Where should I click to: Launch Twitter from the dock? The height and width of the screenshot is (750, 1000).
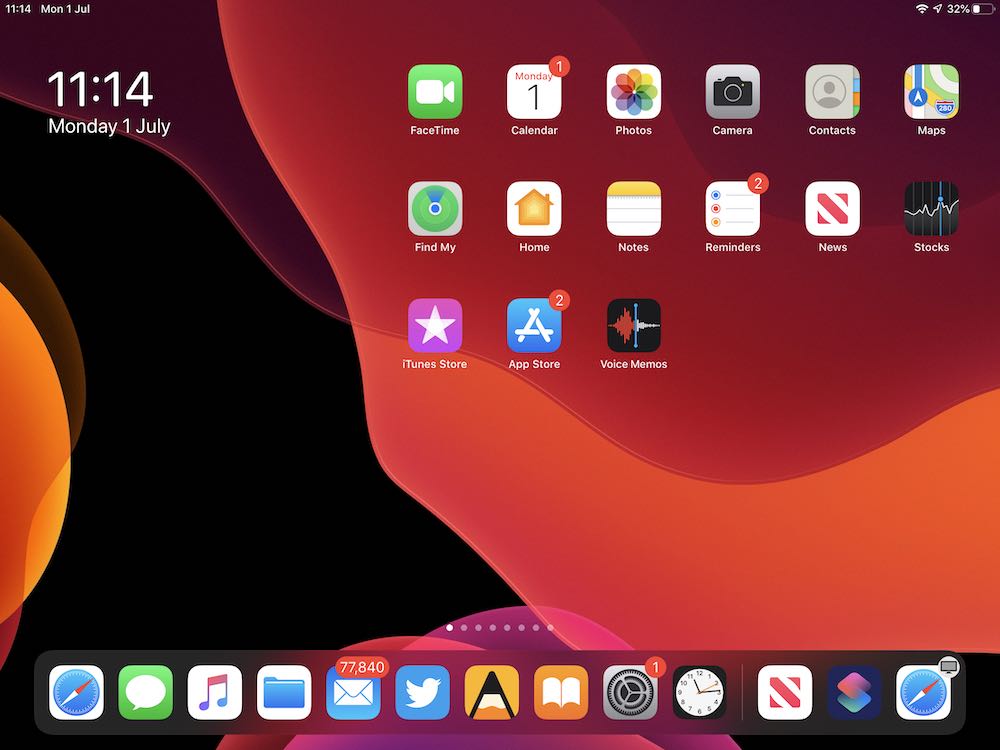[x=423, y=693]
